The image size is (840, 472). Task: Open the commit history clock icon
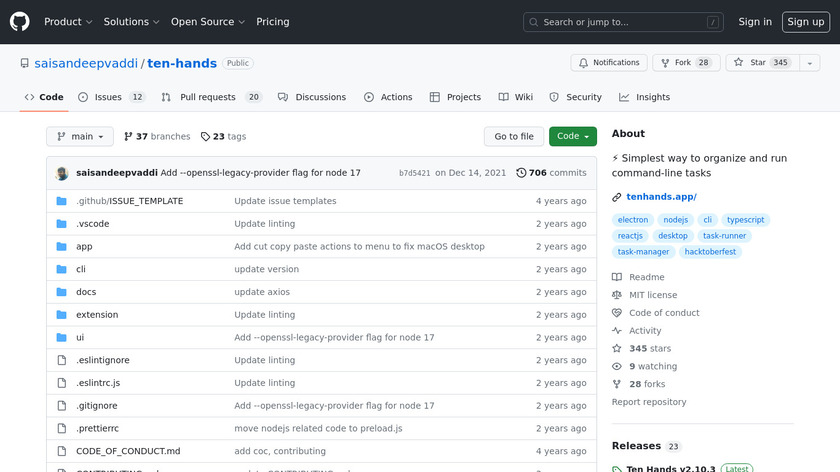click(521, 173)
